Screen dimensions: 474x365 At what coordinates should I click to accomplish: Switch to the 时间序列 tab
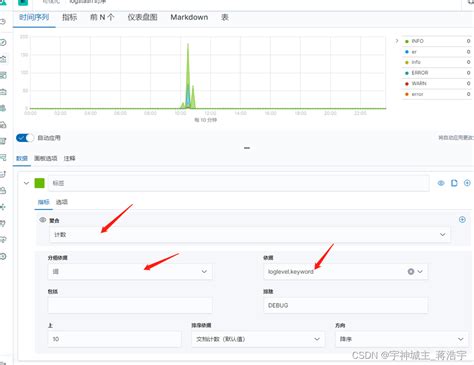click(34, 17)
